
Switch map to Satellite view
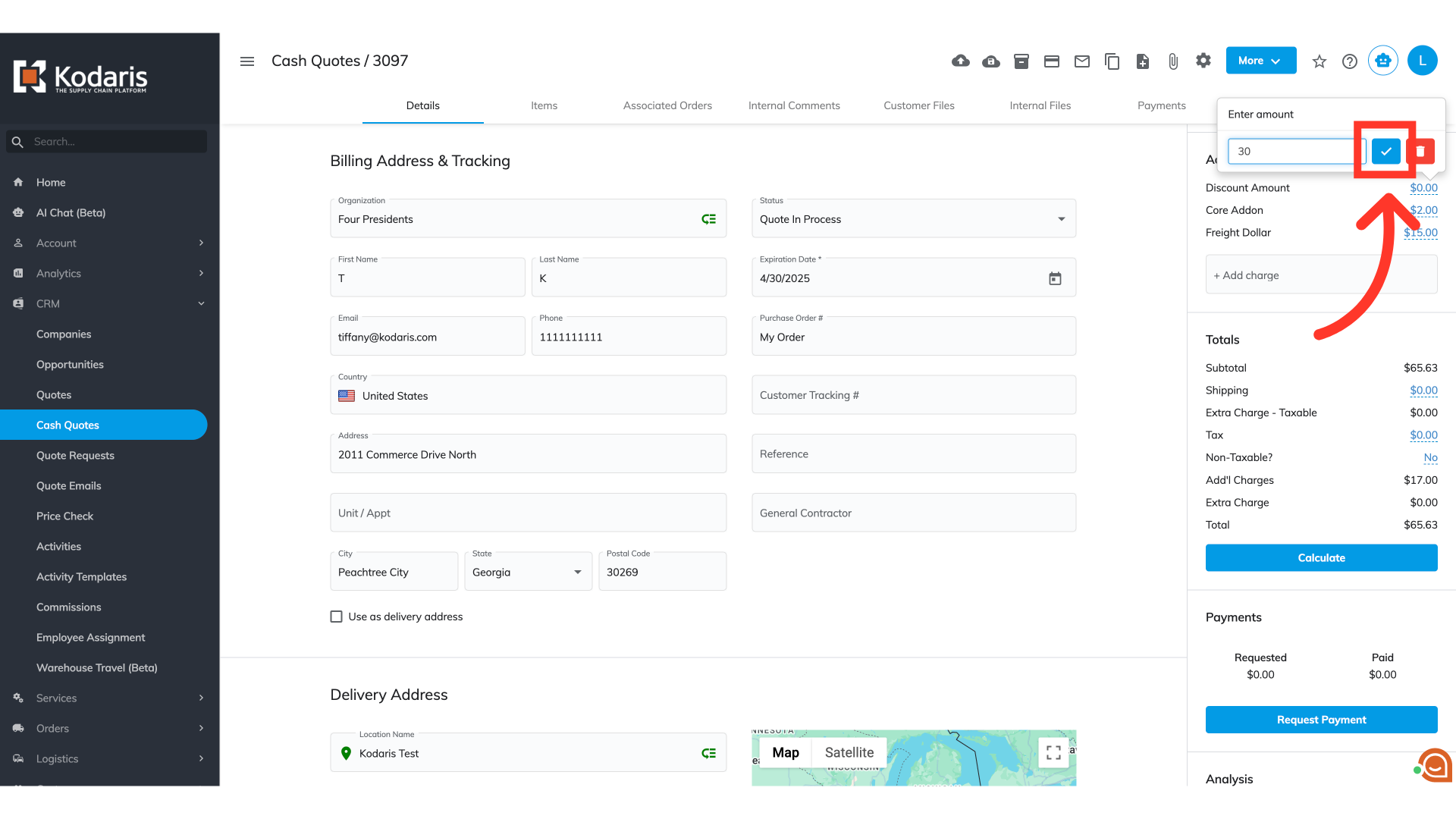tap(849, 752)
